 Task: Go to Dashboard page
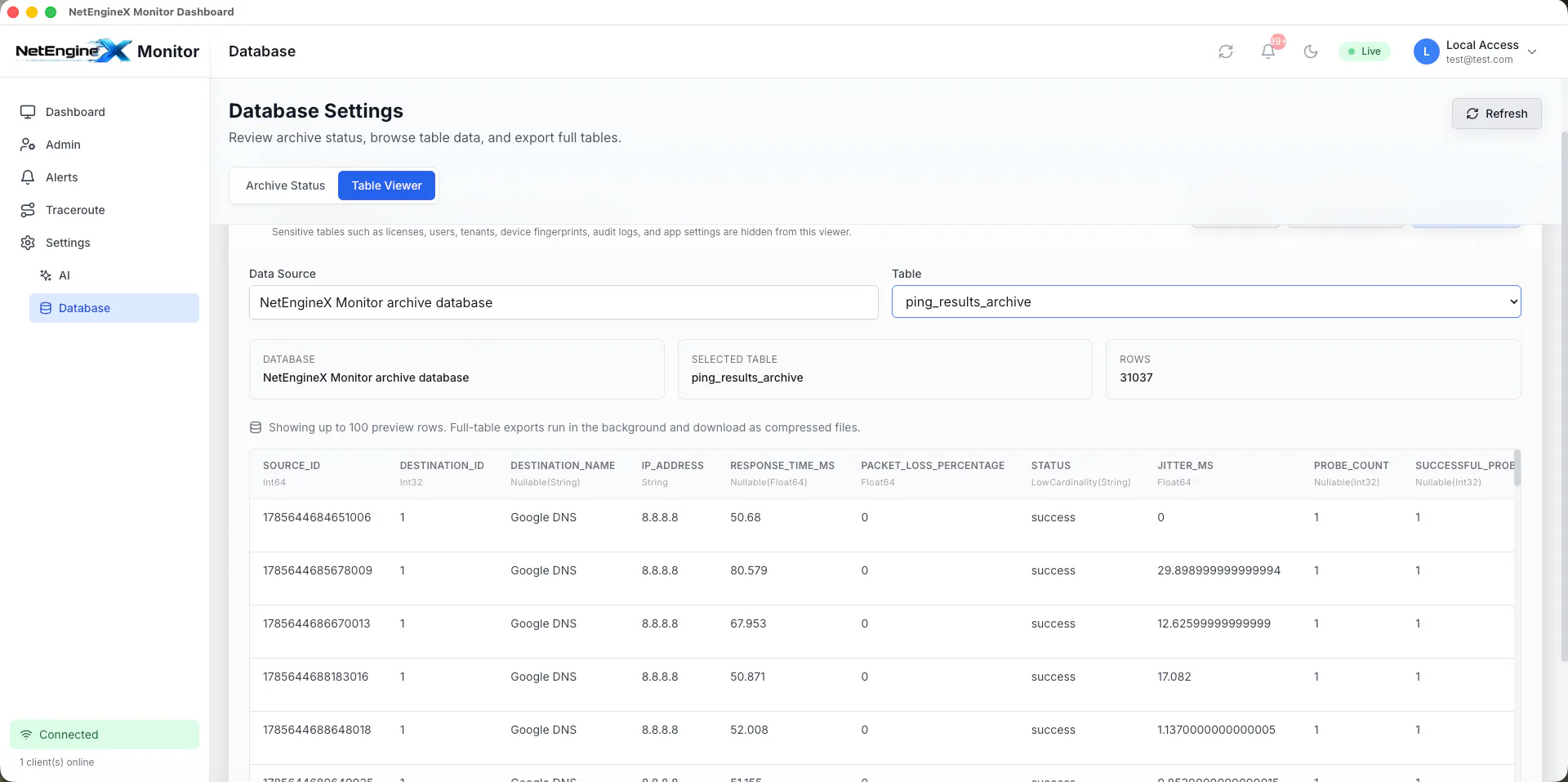click(105, 112)
